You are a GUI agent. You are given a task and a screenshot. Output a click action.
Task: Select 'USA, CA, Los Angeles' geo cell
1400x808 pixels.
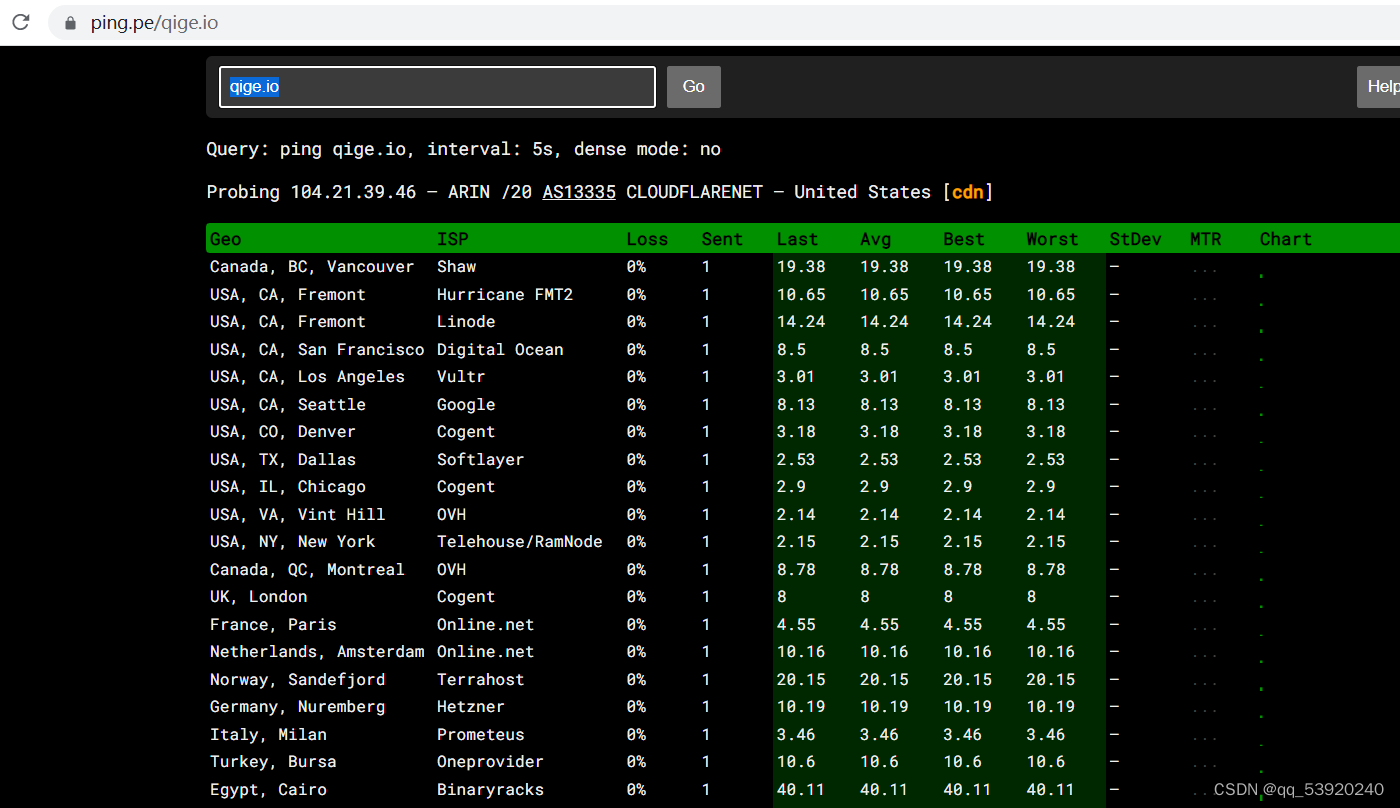[x=307, y=377]
